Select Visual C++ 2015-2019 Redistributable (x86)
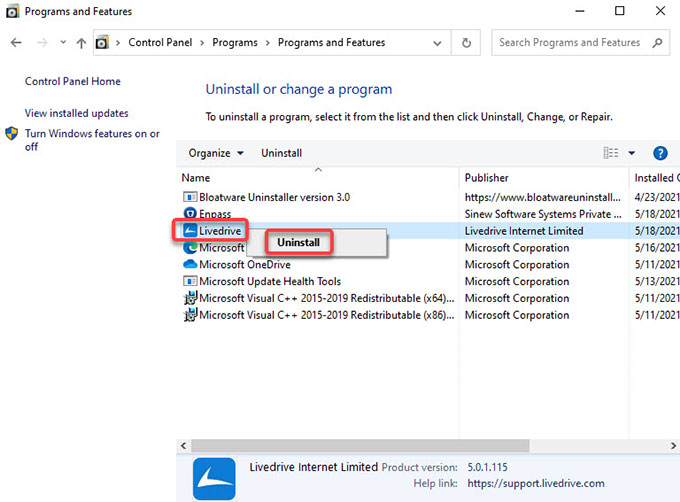Viewport: 680px width, 502px height. (x=327, y=315)
